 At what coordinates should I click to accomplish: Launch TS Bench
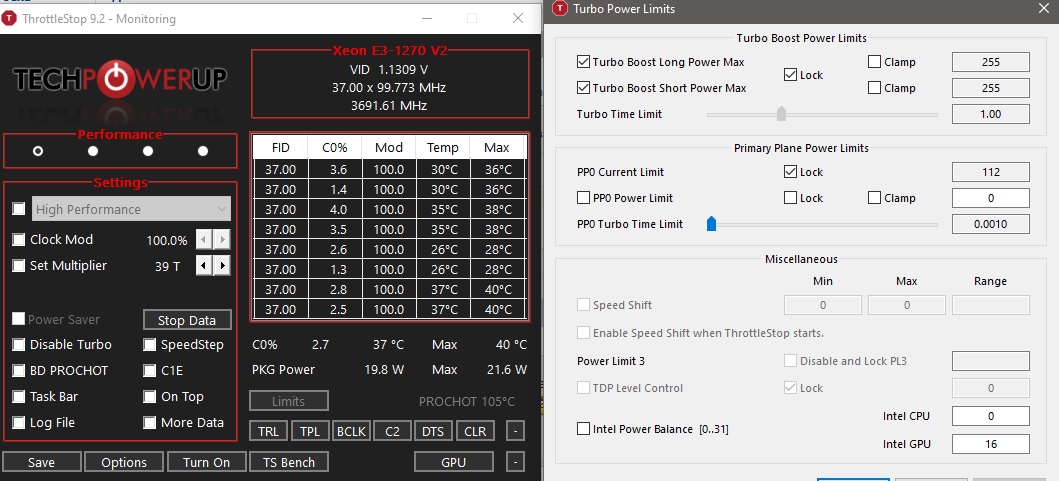(289, 462)
